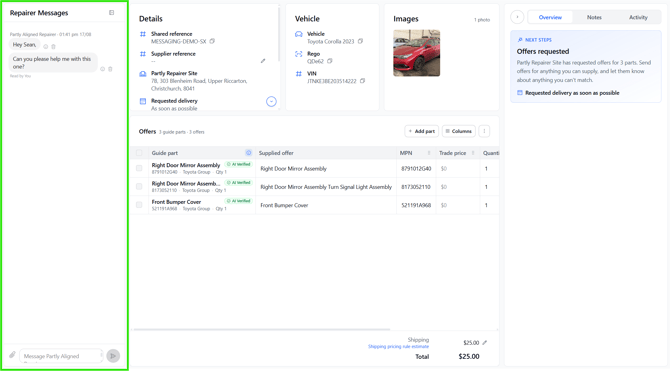Expand the Details card with down chevron
The height and width of the screenshot is (371, 670).
click(271, 101)
